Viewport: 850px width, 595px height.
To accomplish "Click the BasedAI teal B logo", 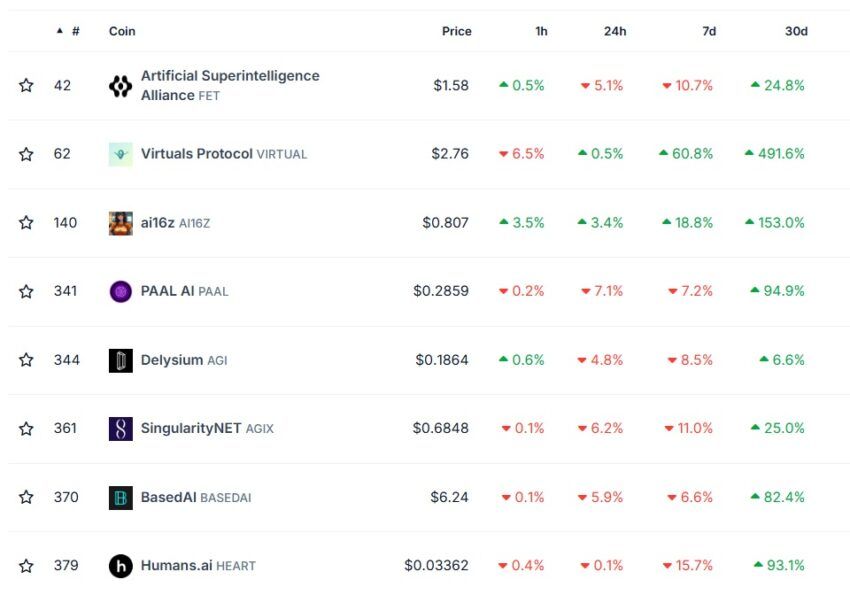I will pyautogui.click(x=120, y=497).
